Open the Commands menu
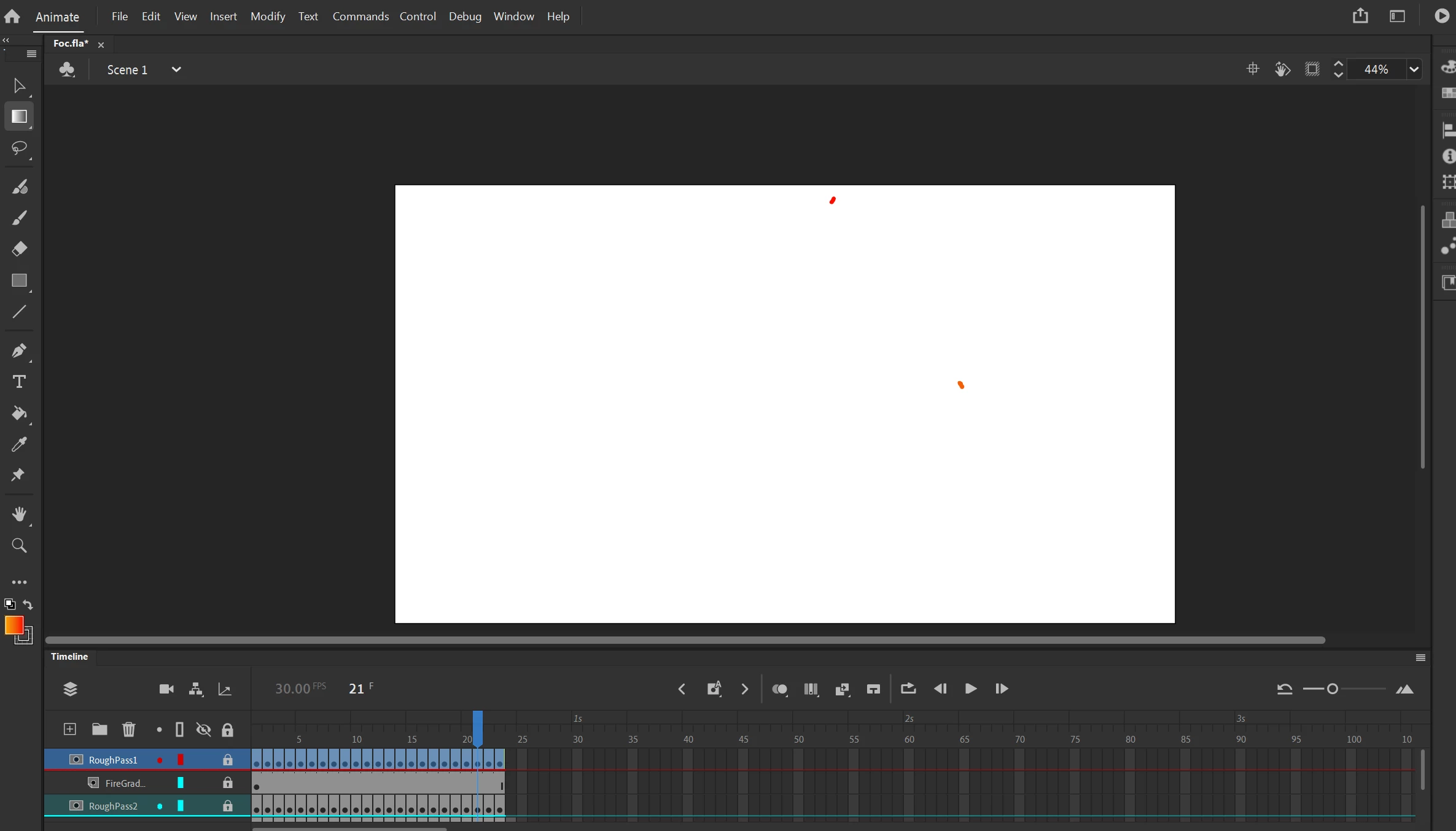This screenshot has height=831, width=1456. [x=360, y=17]
